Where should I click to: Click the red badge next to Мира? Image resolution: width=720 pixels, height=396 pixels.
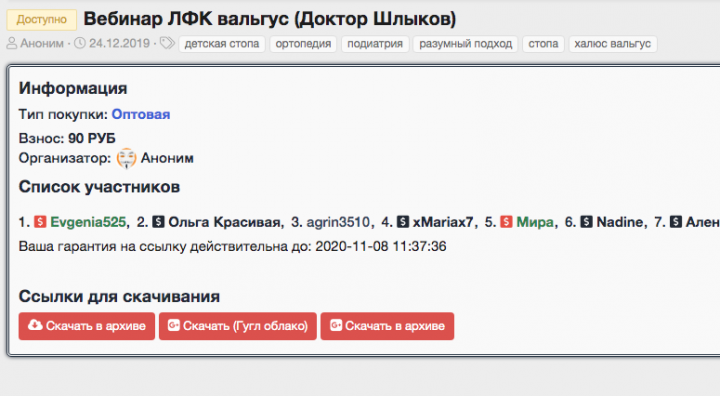point(506,222)
